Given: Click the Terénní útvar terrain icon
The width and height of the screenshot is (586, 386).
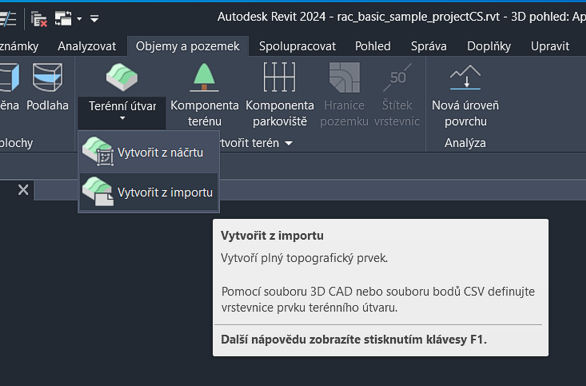Looking at the screenshot, I should [x=122, y=77].
